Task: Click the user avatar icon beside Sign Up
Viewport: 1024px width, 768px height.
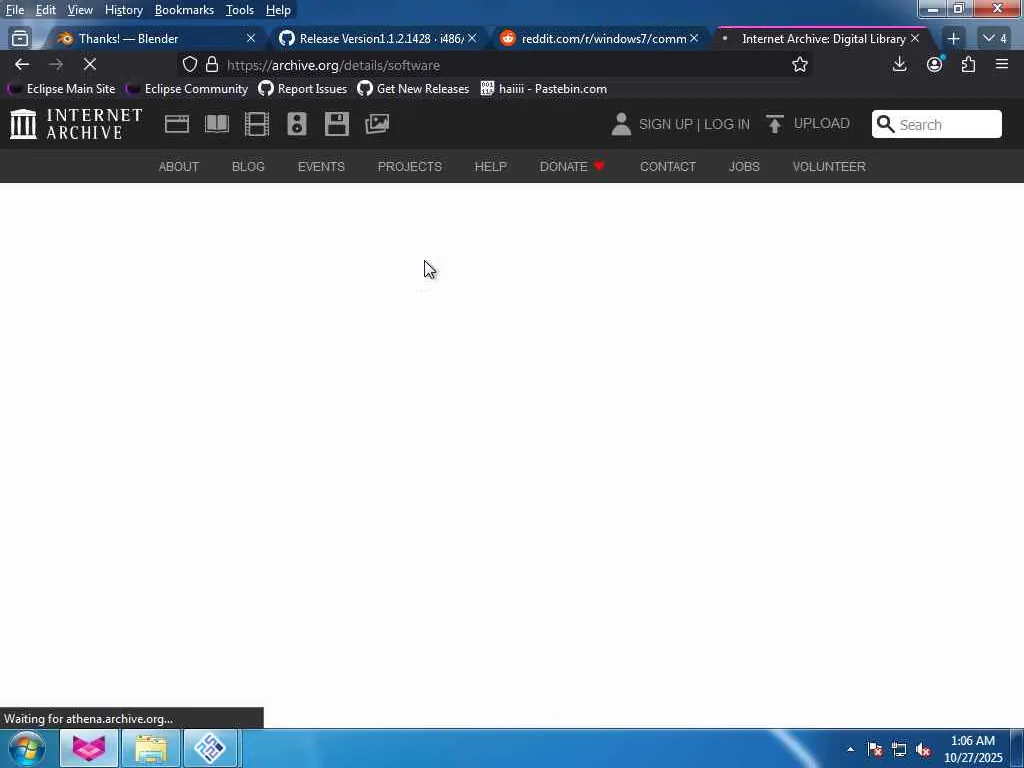Action: tap(621, 124)
